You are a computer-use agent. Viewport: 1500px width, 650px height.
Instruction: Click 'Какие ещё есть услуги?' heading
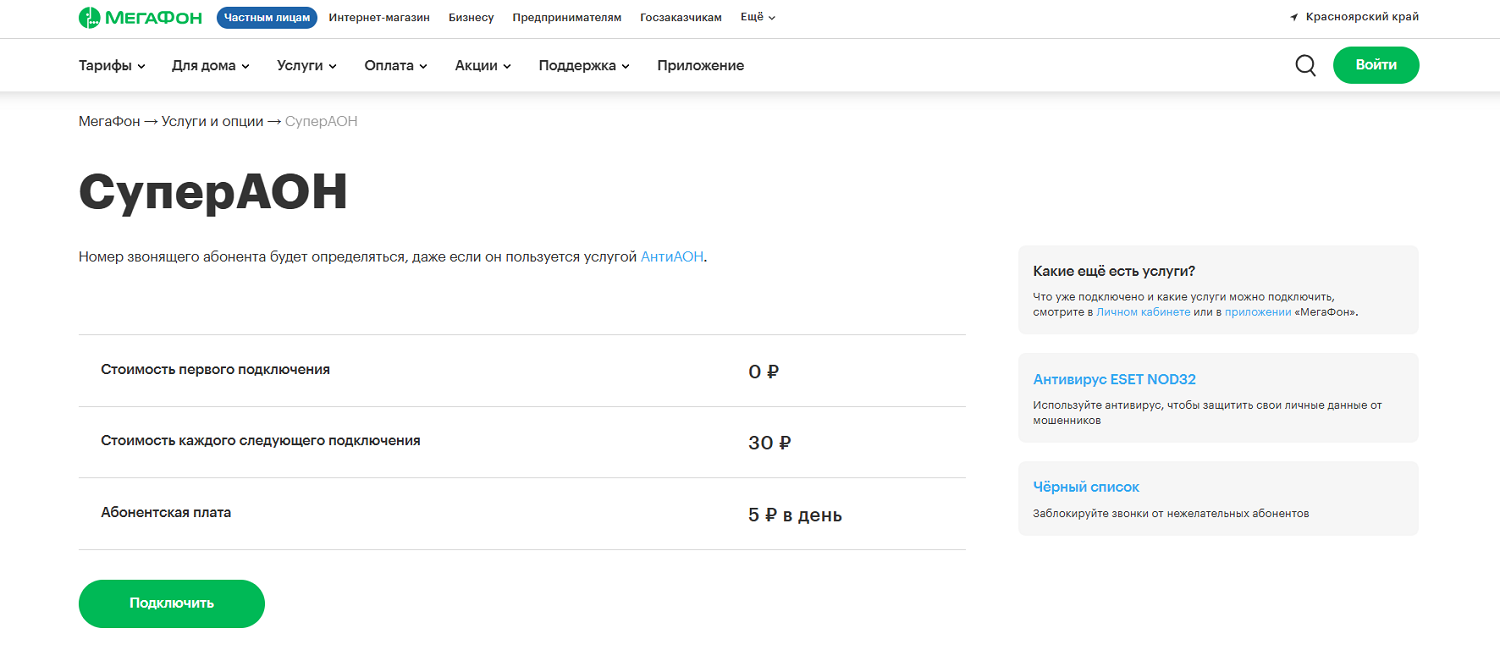click(1114, 271)
